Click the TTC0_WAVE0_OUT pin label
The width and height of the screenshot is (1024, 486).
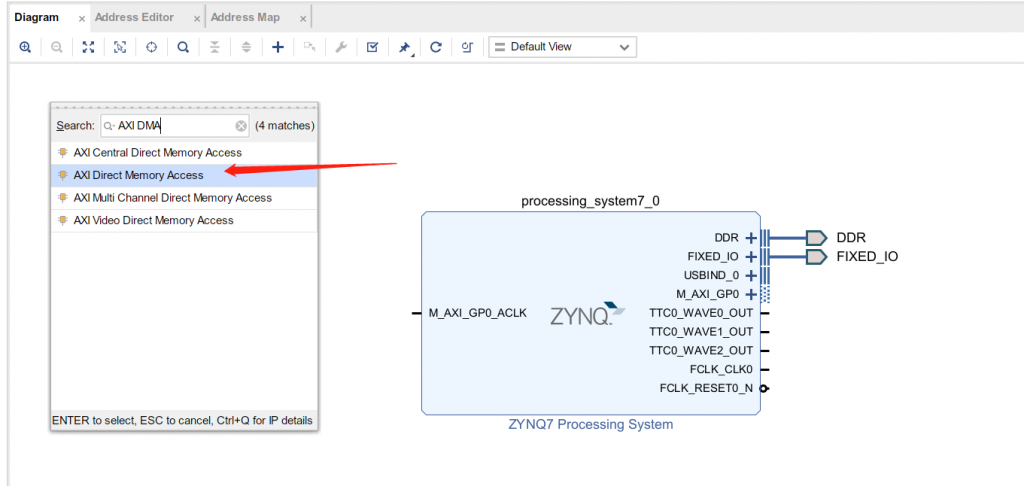pos(701,313)
